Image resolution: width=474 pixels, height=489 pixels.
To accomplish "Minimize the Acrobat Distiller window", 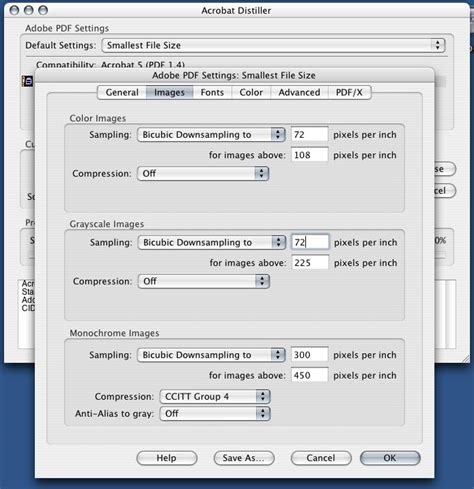I will [x=28, y=10].
